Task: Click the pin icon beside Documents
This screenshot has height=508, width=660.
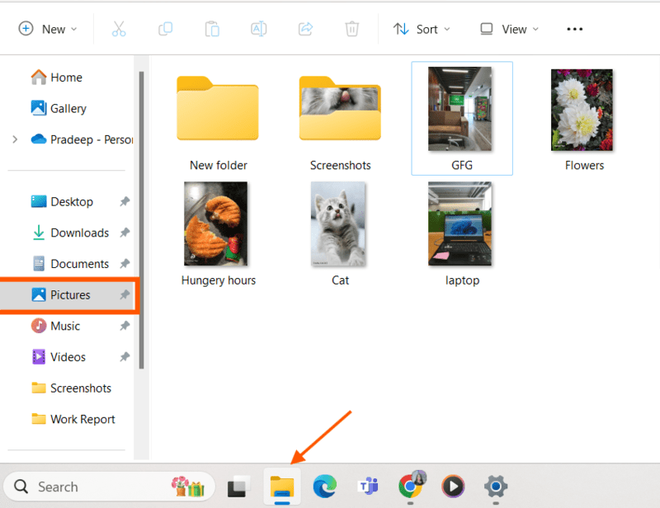Action: click(x=125, y=264)
